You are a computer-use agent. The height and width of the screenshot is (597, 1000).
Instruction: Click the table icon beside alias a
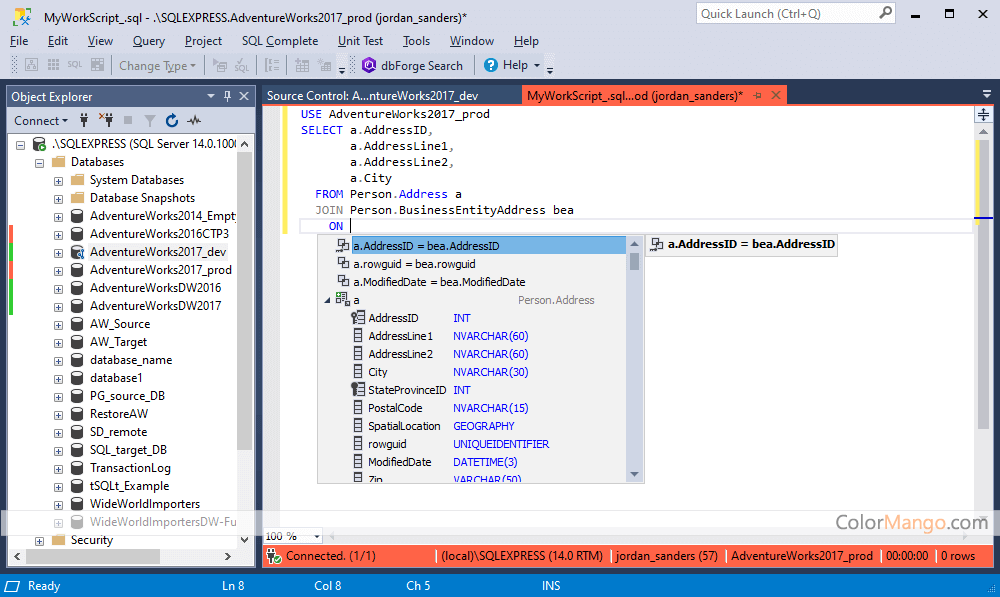(x=343, y=299)
